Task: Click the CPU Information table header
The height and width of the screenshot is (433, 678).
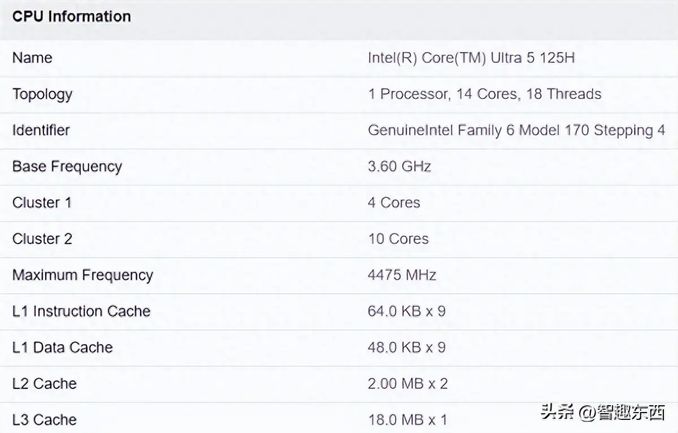Action: (71, 17)
